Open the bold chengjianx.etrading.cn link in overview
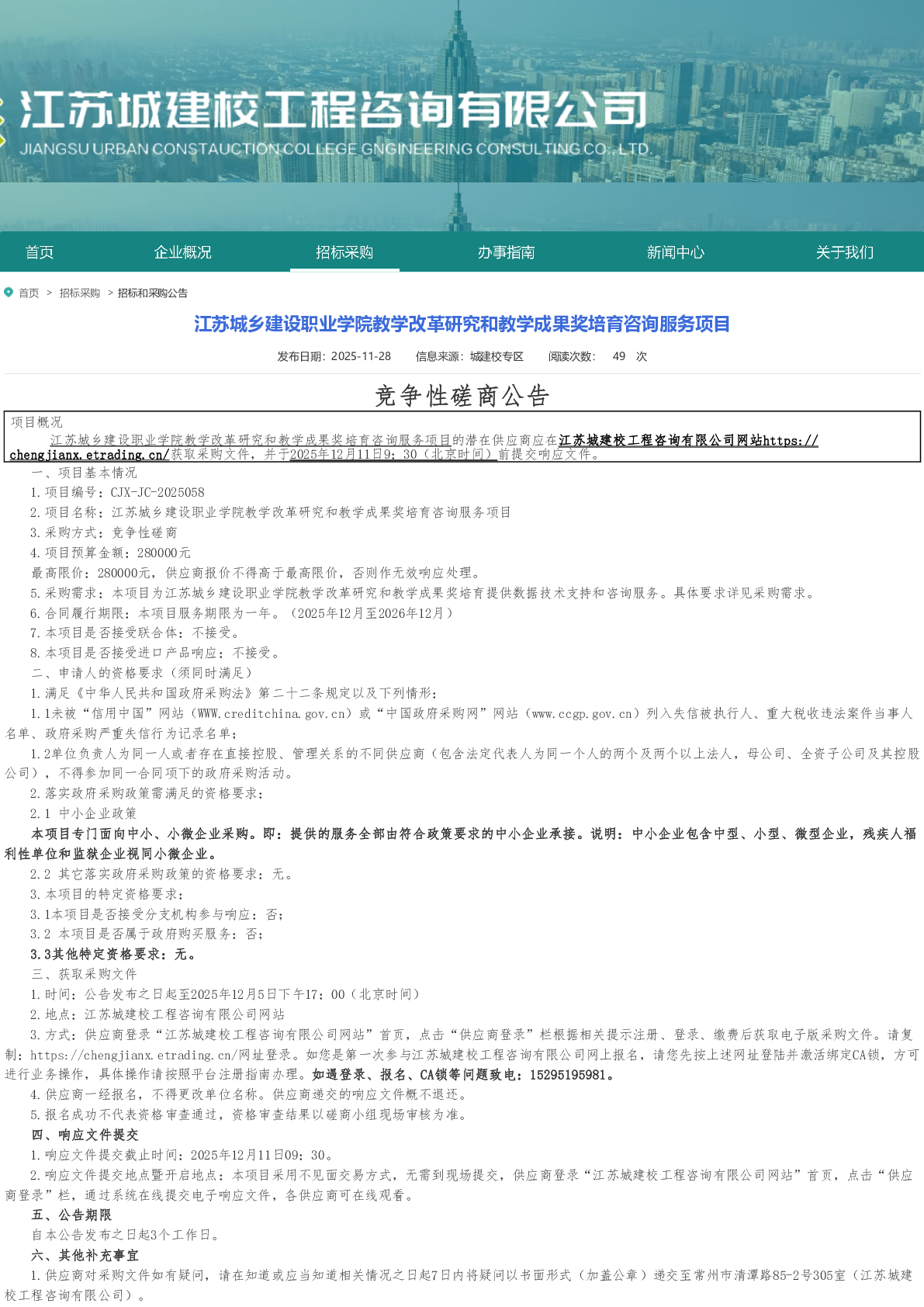 pos(89,455)
